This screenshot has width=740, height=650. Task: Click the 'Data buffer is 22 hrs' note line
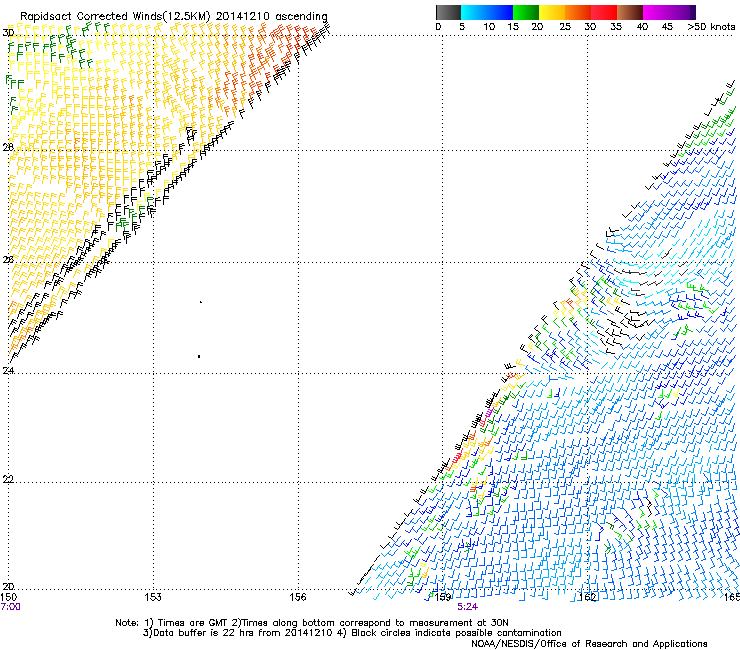[352, 633]
